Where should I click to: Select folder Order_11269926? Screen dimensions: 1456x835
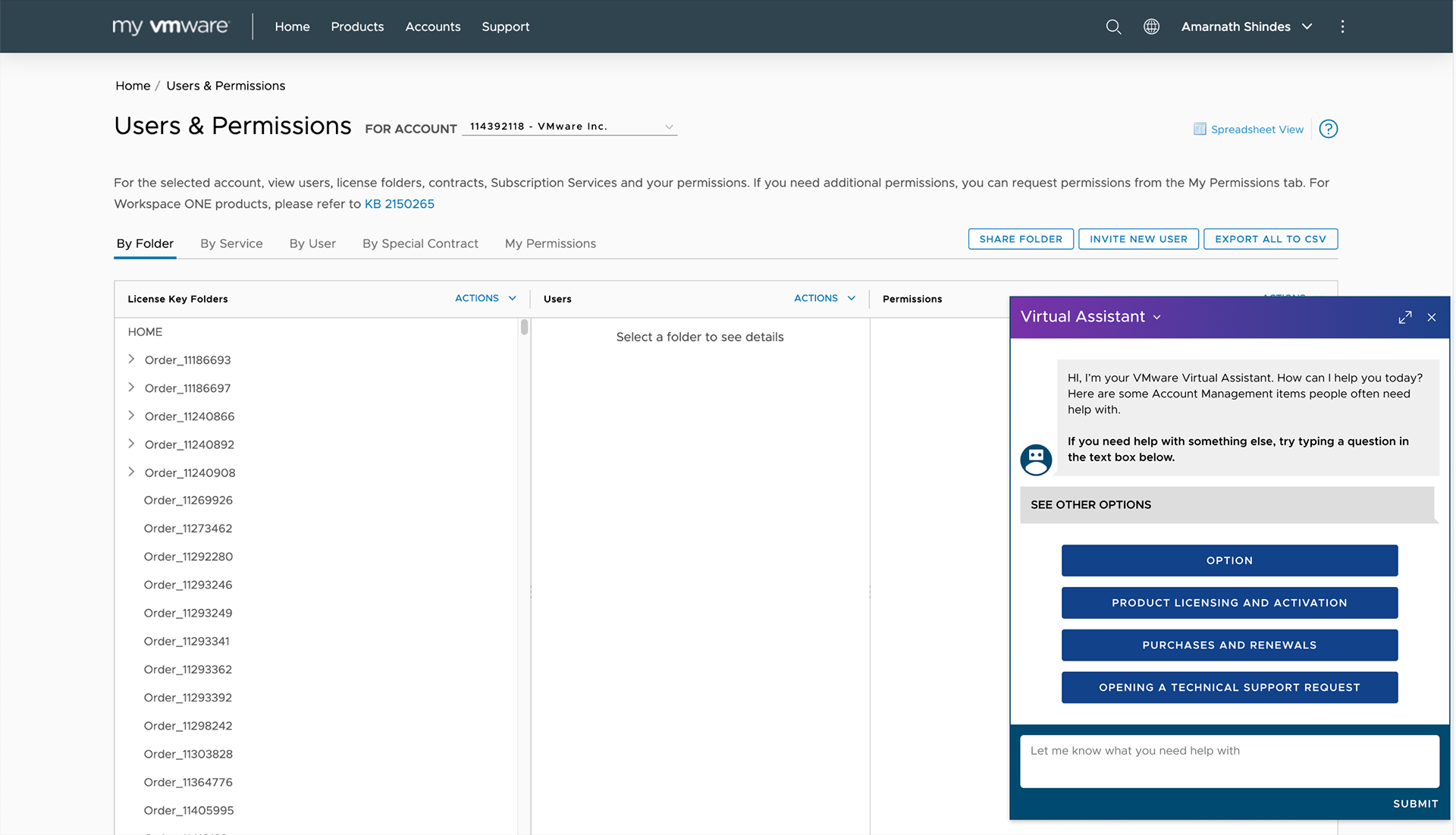click(x=188, y=501)
